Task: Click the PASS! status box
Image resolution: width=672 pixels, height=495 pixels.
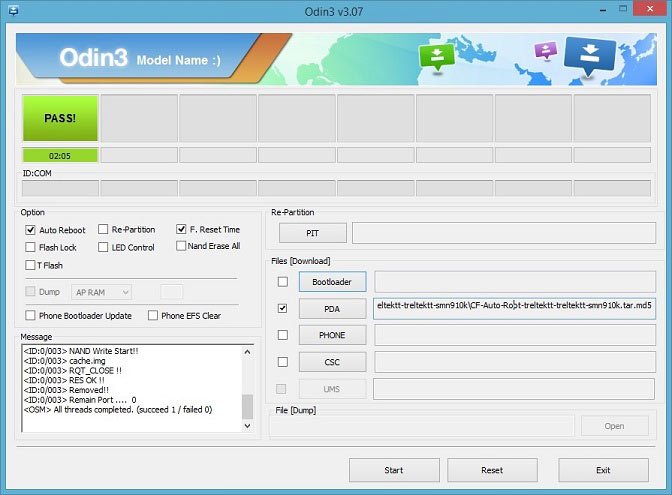Action: point(60,118)
